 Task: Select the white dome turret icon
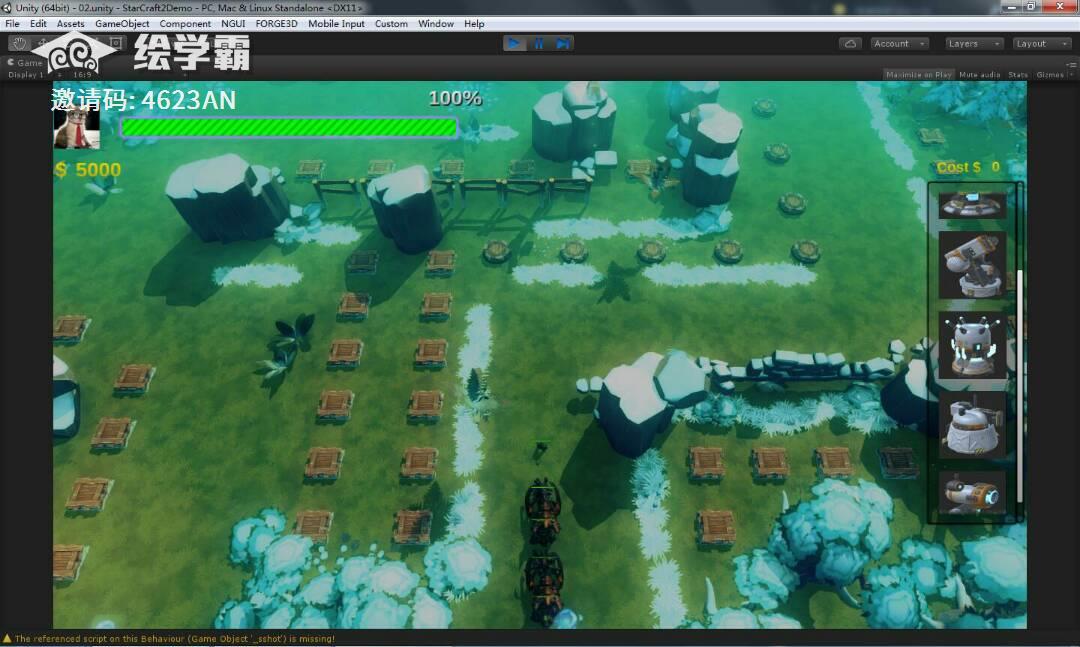(x=972, y=424)
